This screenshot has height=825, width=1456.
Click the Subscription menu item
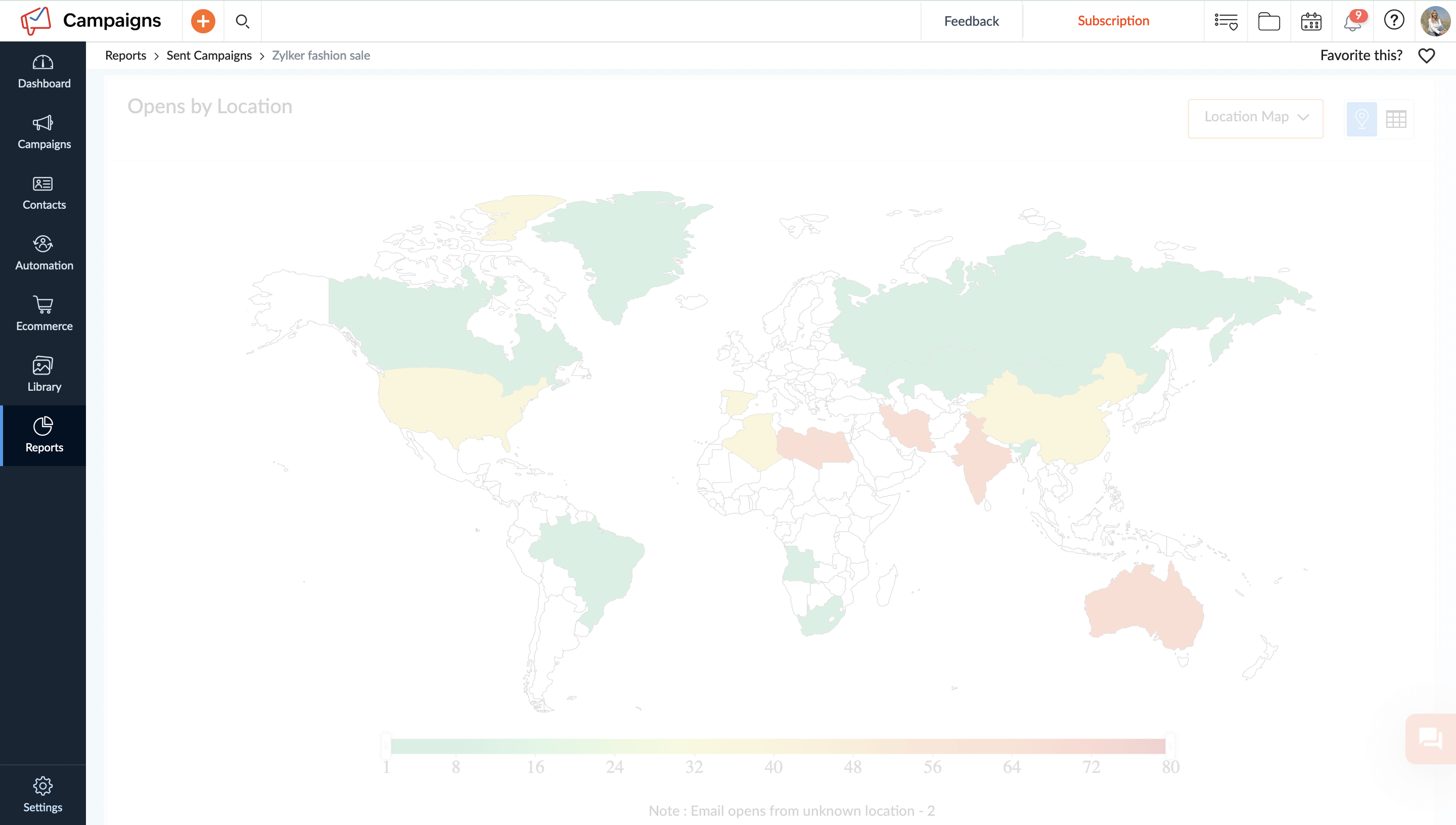[x=1113, y=21]
